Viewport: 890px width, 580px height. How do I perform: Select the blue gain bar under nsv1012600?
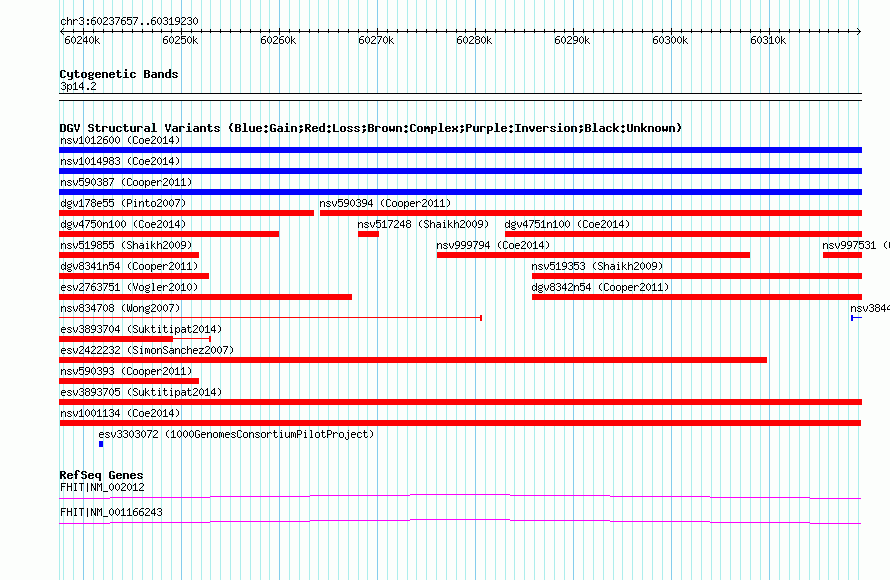[460, 150]
